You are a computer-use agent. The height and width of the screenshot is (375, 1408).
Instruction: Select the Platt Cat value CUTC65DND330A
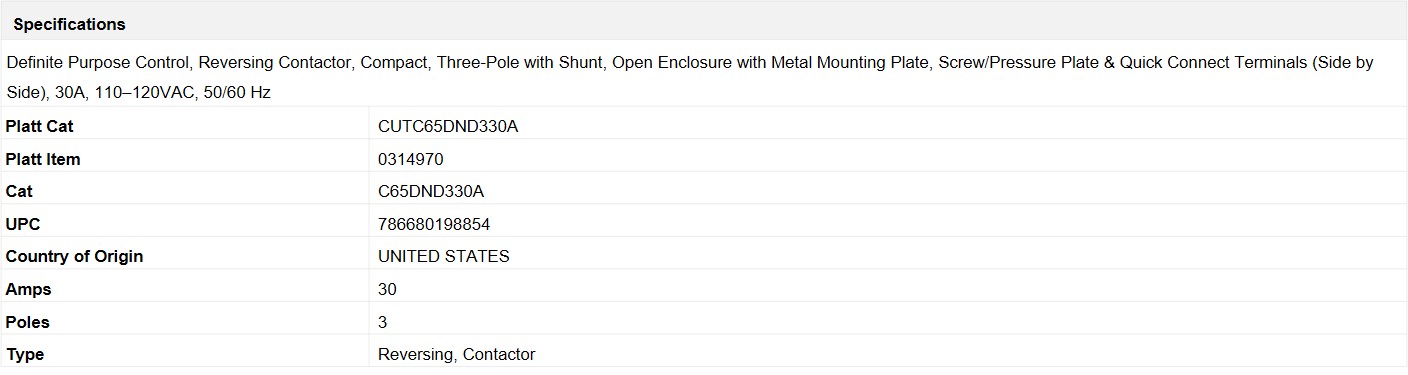(x=448, y=126)
